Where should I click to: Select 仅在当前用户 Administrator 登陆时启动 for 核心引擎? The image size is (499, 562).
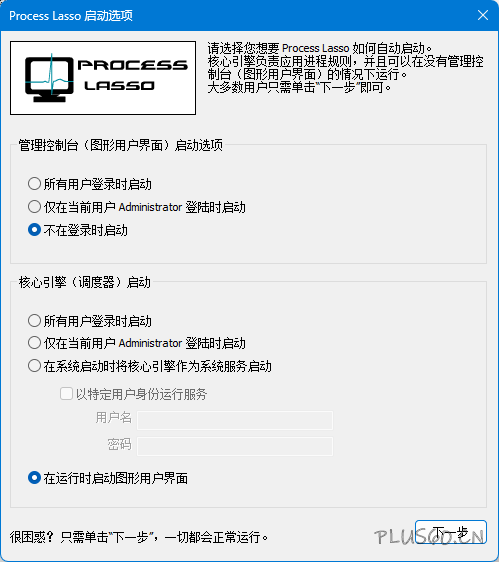click(137, 343)
